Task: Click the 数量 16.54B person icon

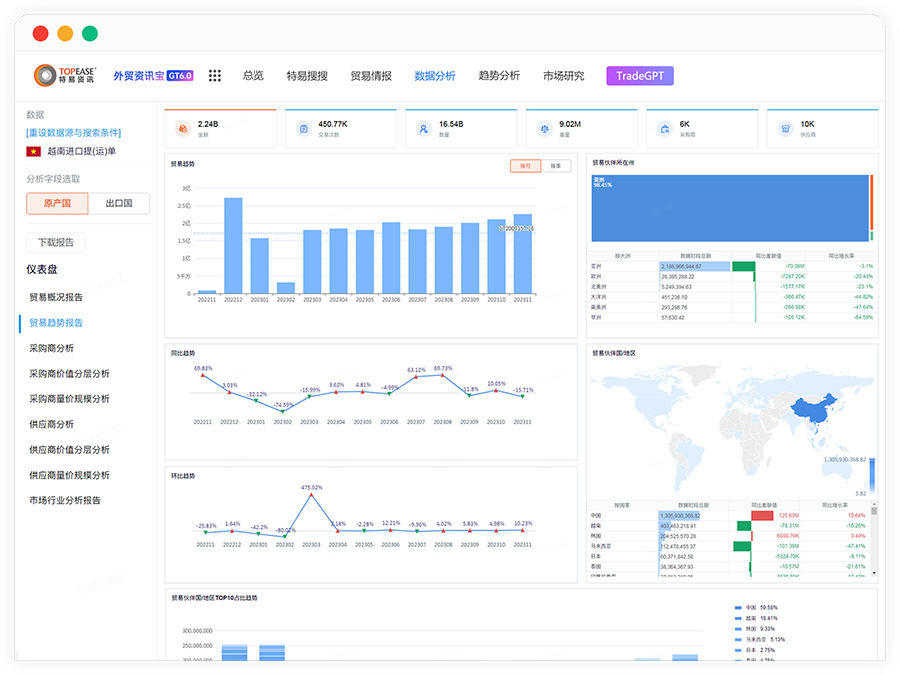Action: tap(423, 129)
